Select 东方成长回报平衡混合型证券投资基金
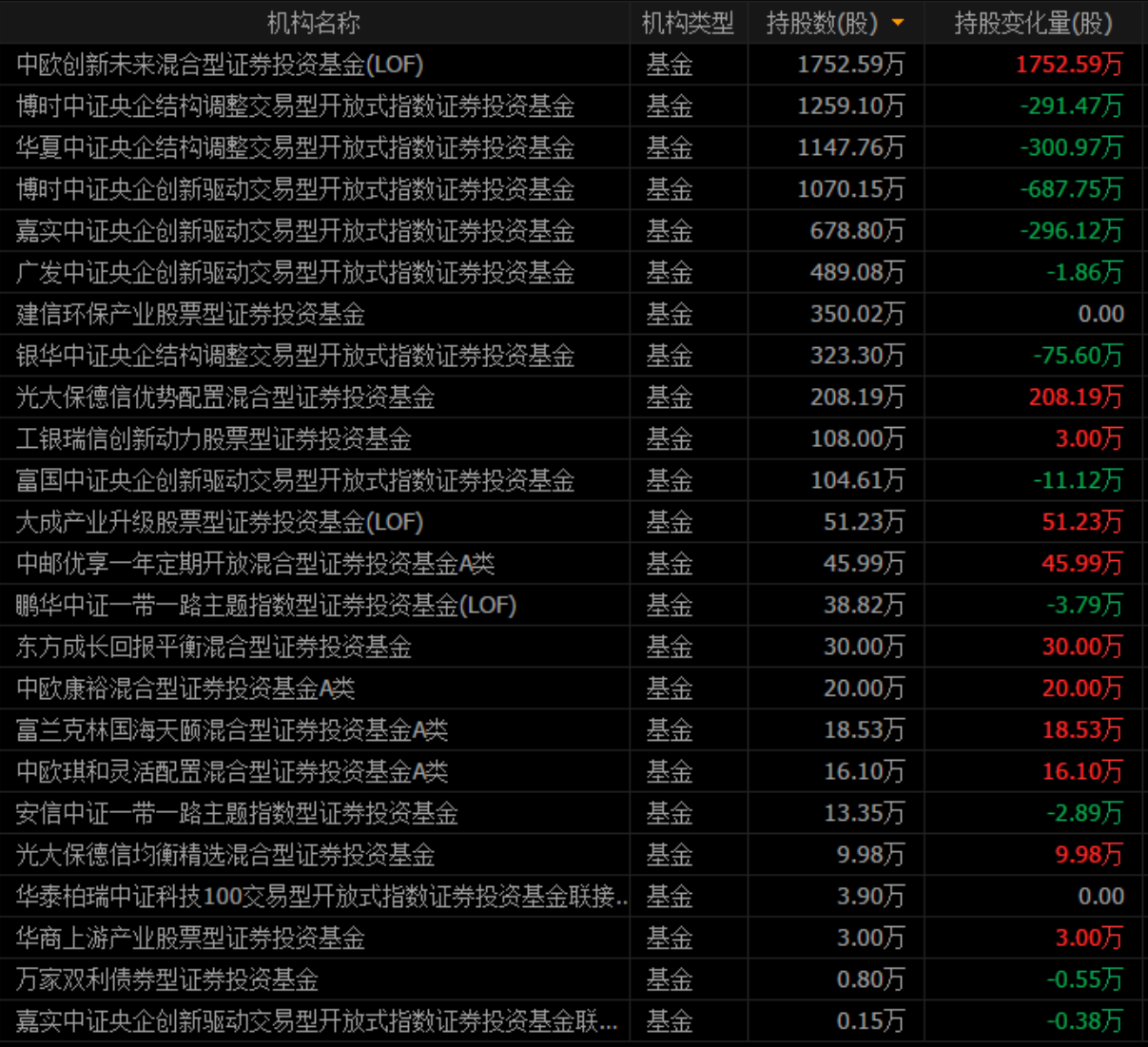This screenshot has width=1148, height=1047. pyautogui.click(x=214, y=647)
